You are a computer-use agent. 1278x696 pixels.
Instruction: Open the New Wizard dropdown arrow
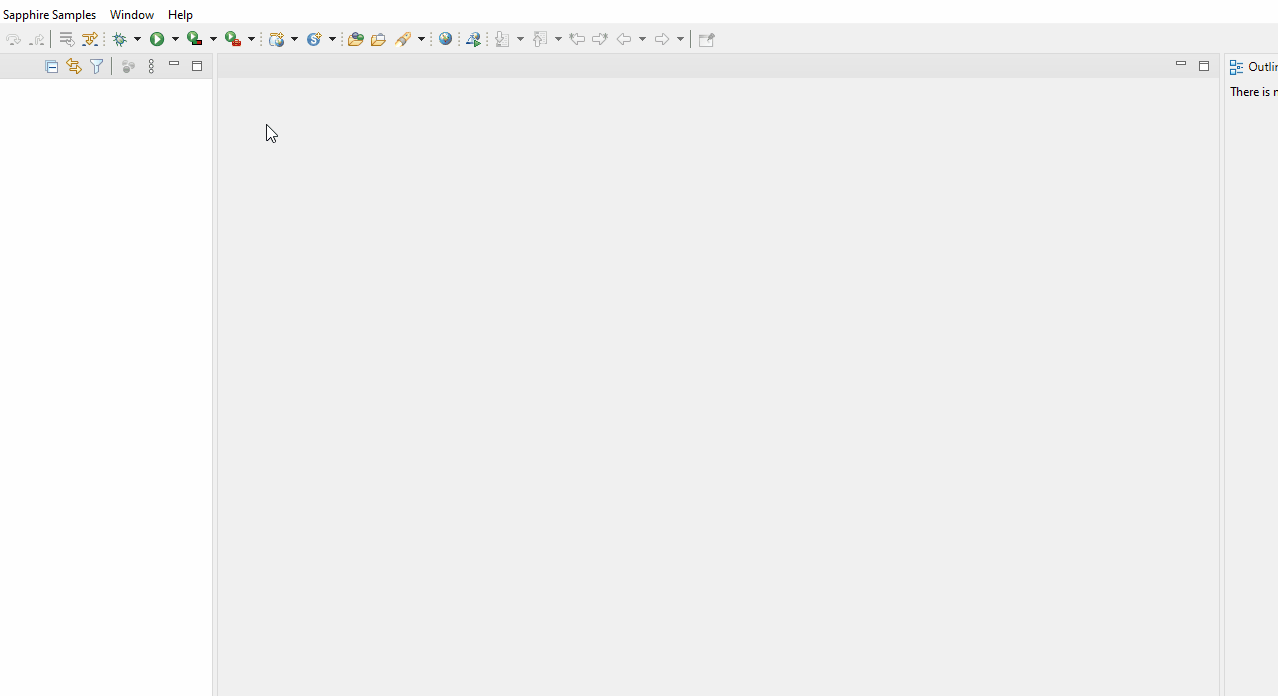click(296, 38)
